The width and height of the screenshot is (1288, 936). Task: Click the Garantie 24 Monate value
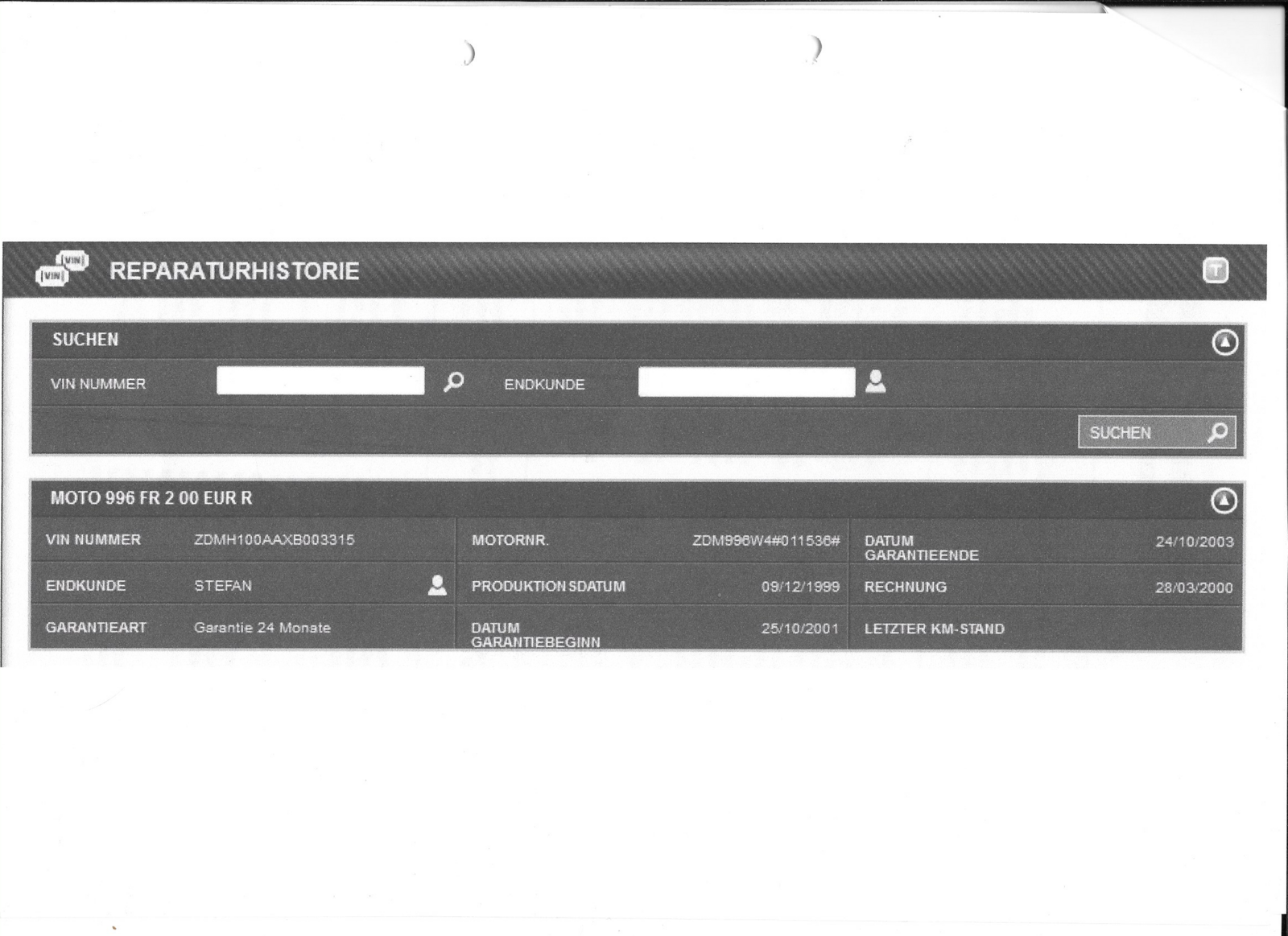[x=262, y=628]
